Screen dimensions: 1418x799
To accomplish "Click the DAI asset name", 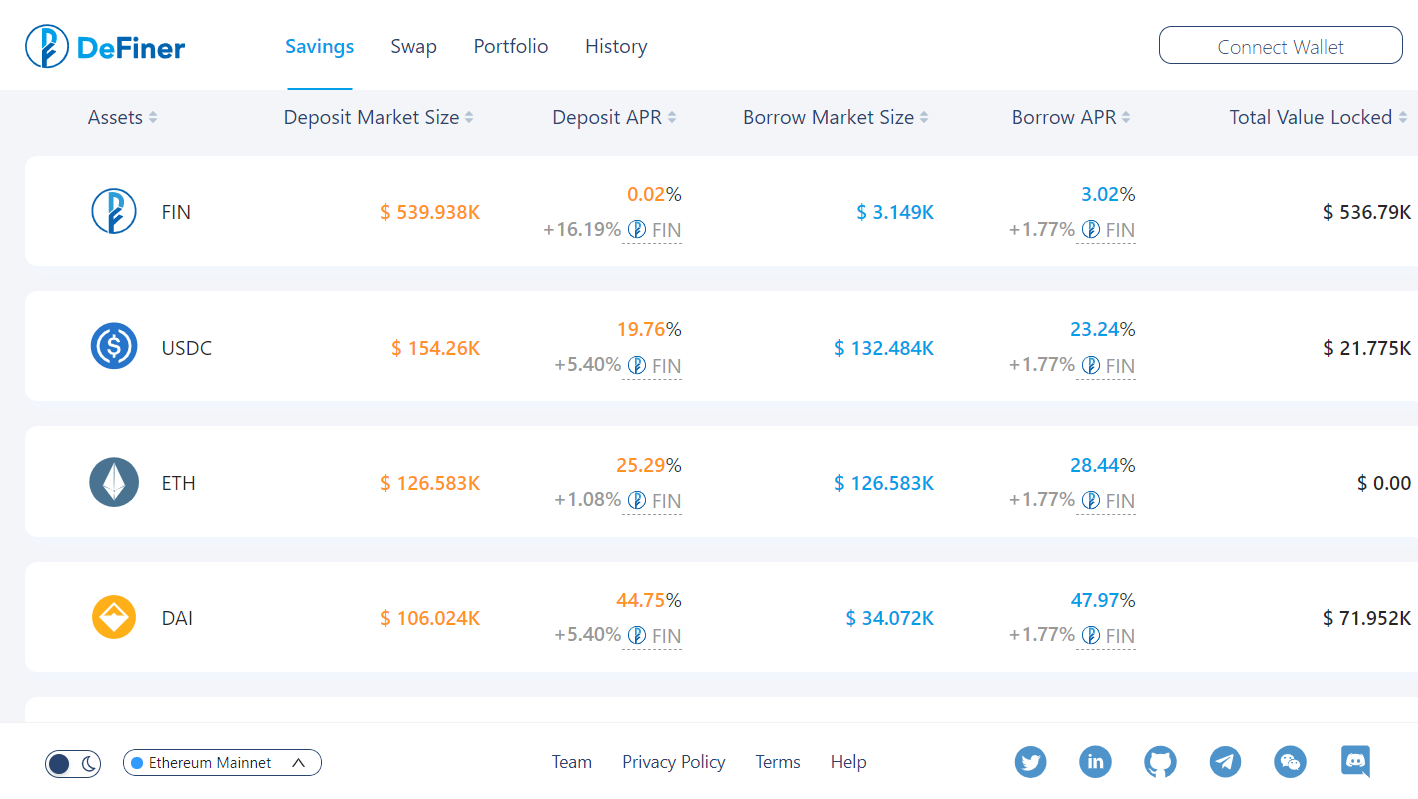I will click(x=177, y=618).
